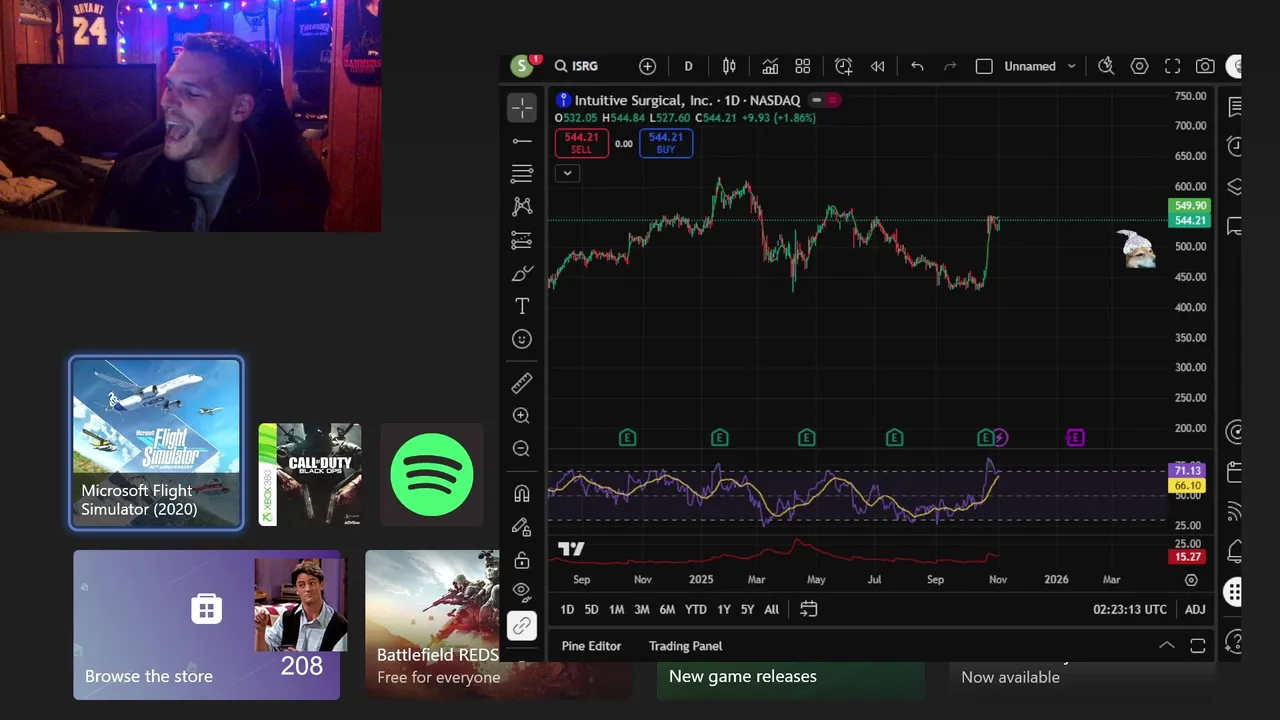Screen dimensions: 1280x720
Task: Toggle magnet mode
Action: point(522,493)
